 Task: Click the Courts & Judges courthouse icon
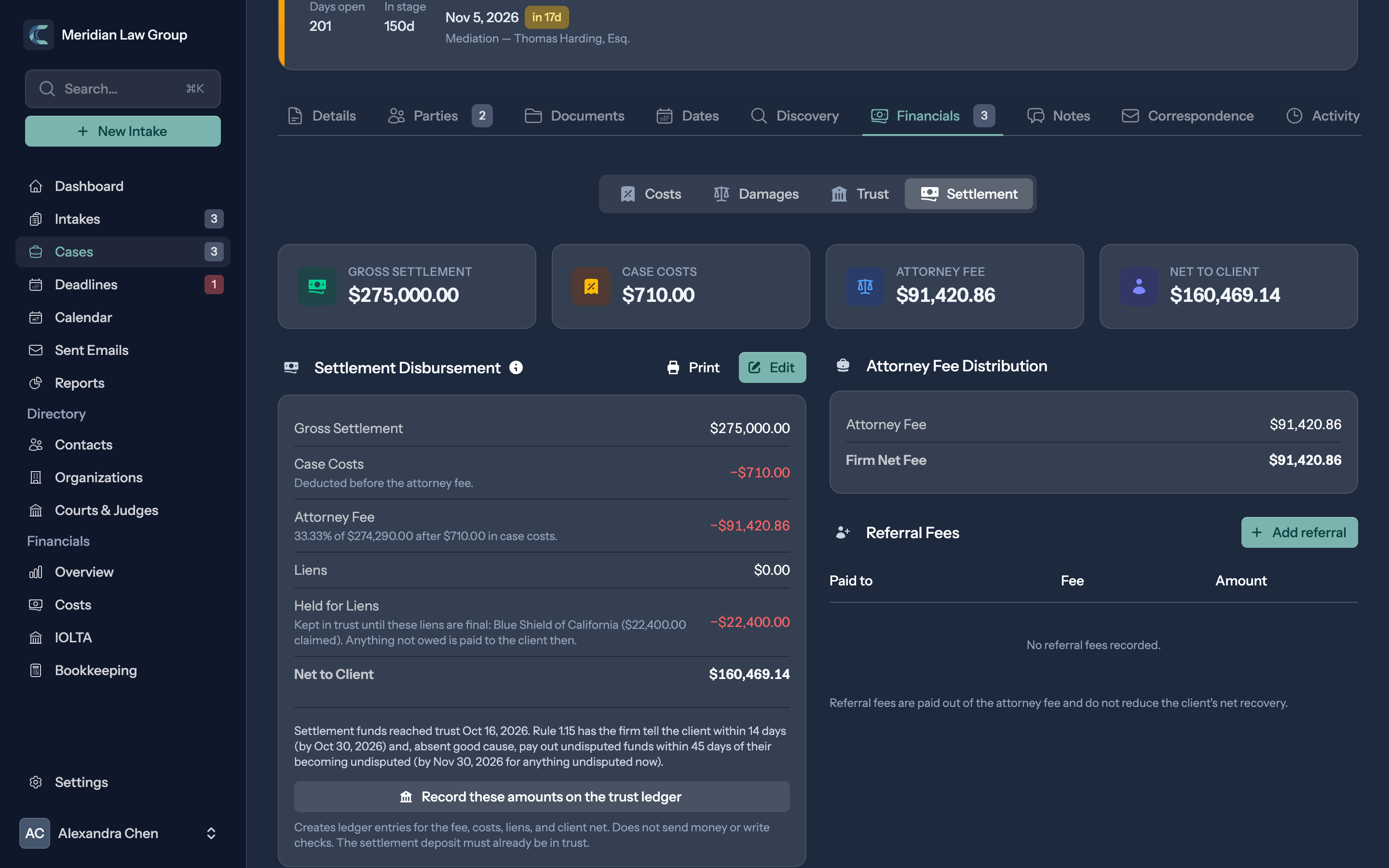pyautogui.click(x=36, y=510)
